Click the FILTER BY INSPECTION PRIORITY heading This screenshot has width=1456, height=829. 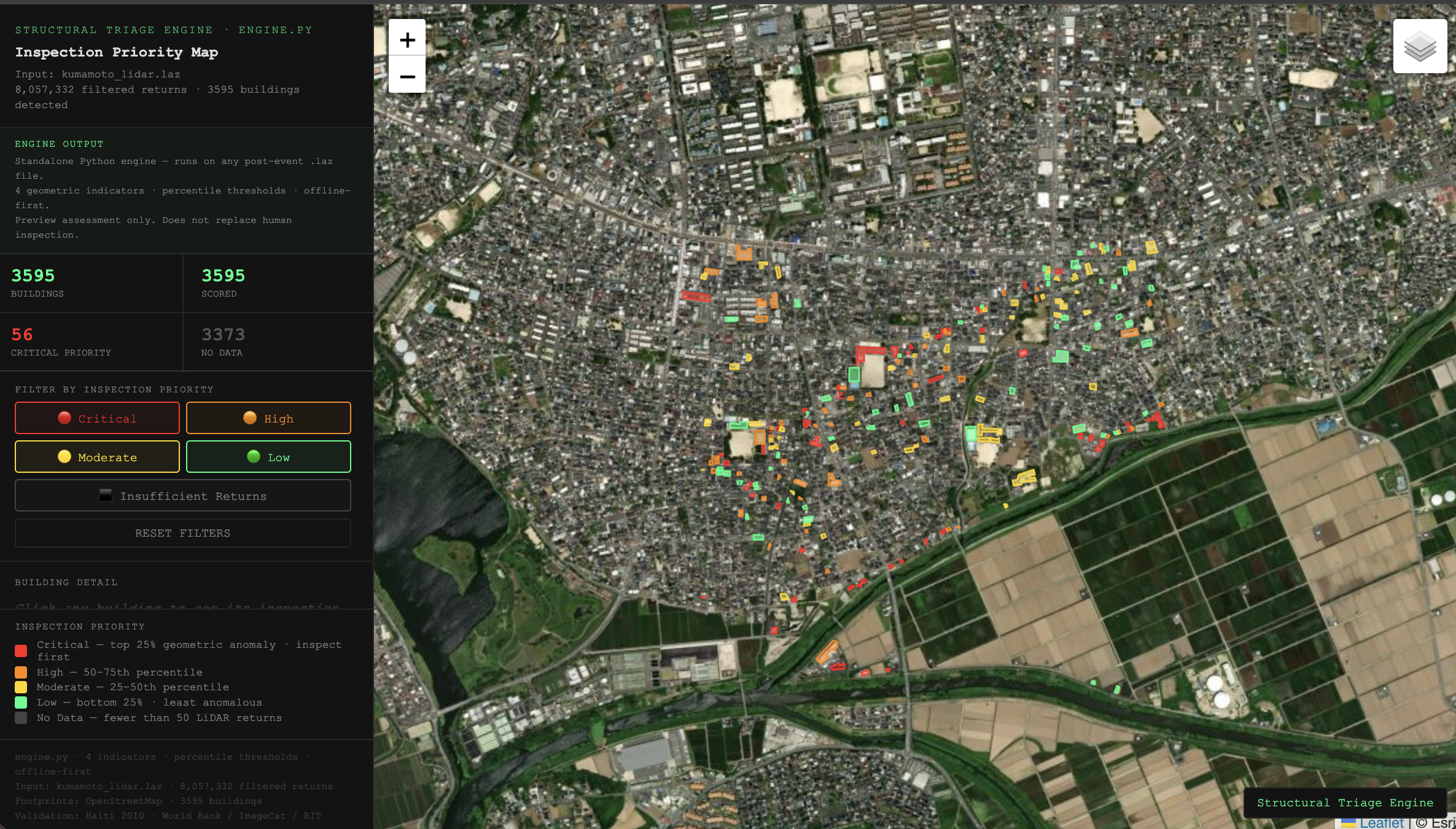[x=114, y=389]
